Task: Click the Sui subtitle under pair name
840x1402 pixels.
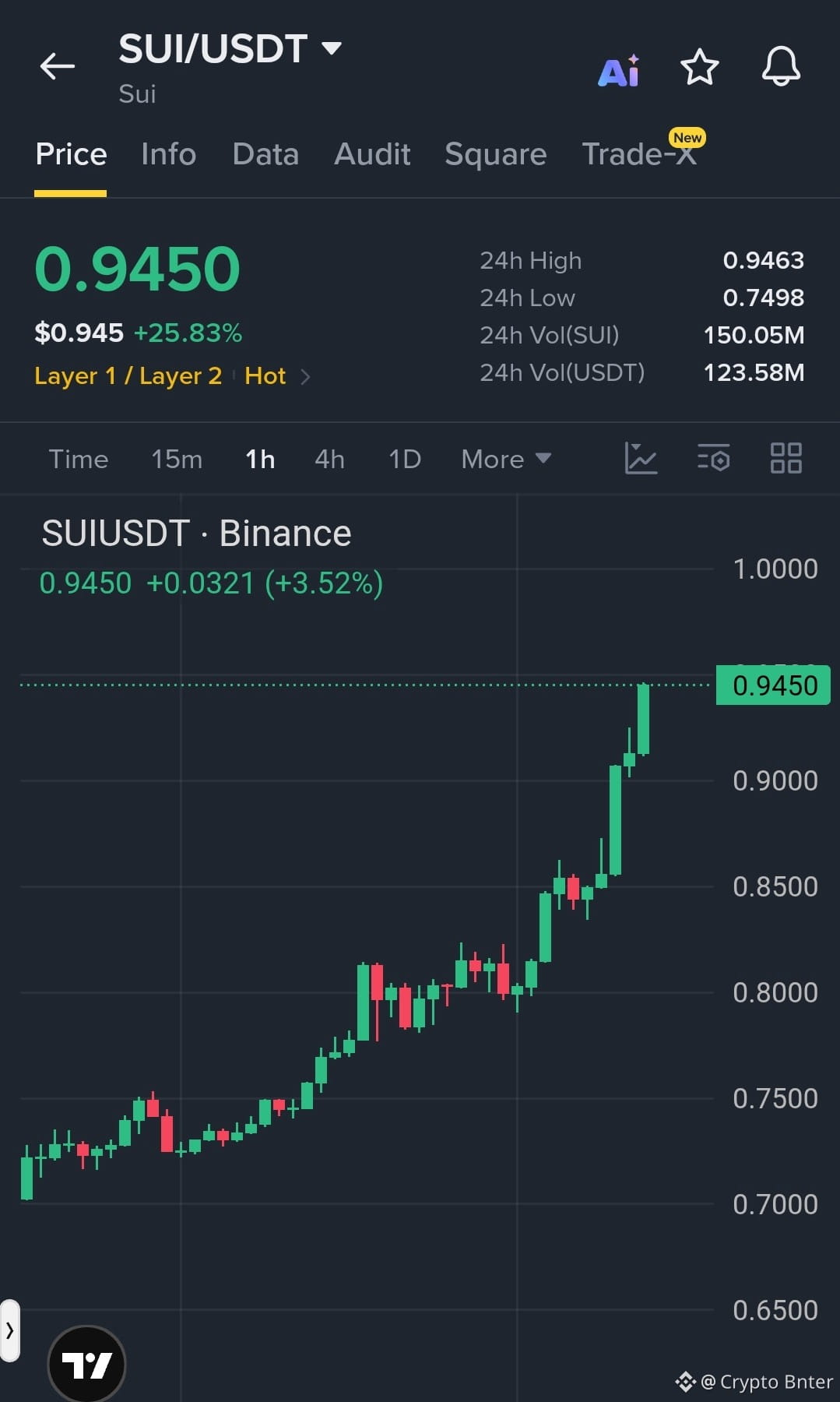Action: [x=137, y=94]
